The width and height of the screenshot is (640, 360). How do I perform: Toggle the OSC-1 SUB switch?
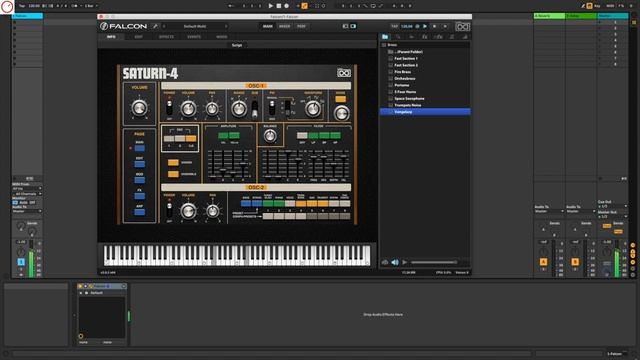pyautogui.click(x=255, y=109)
